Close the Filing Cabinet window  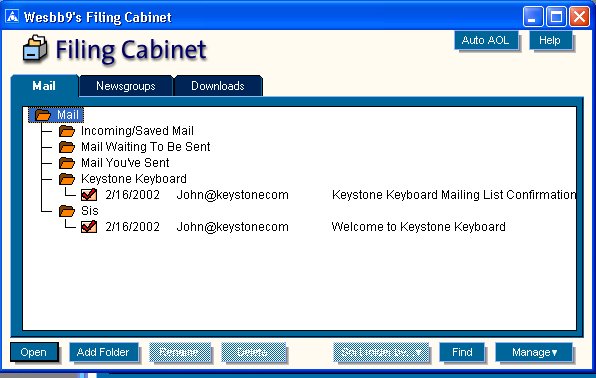[x=579, y=17]
